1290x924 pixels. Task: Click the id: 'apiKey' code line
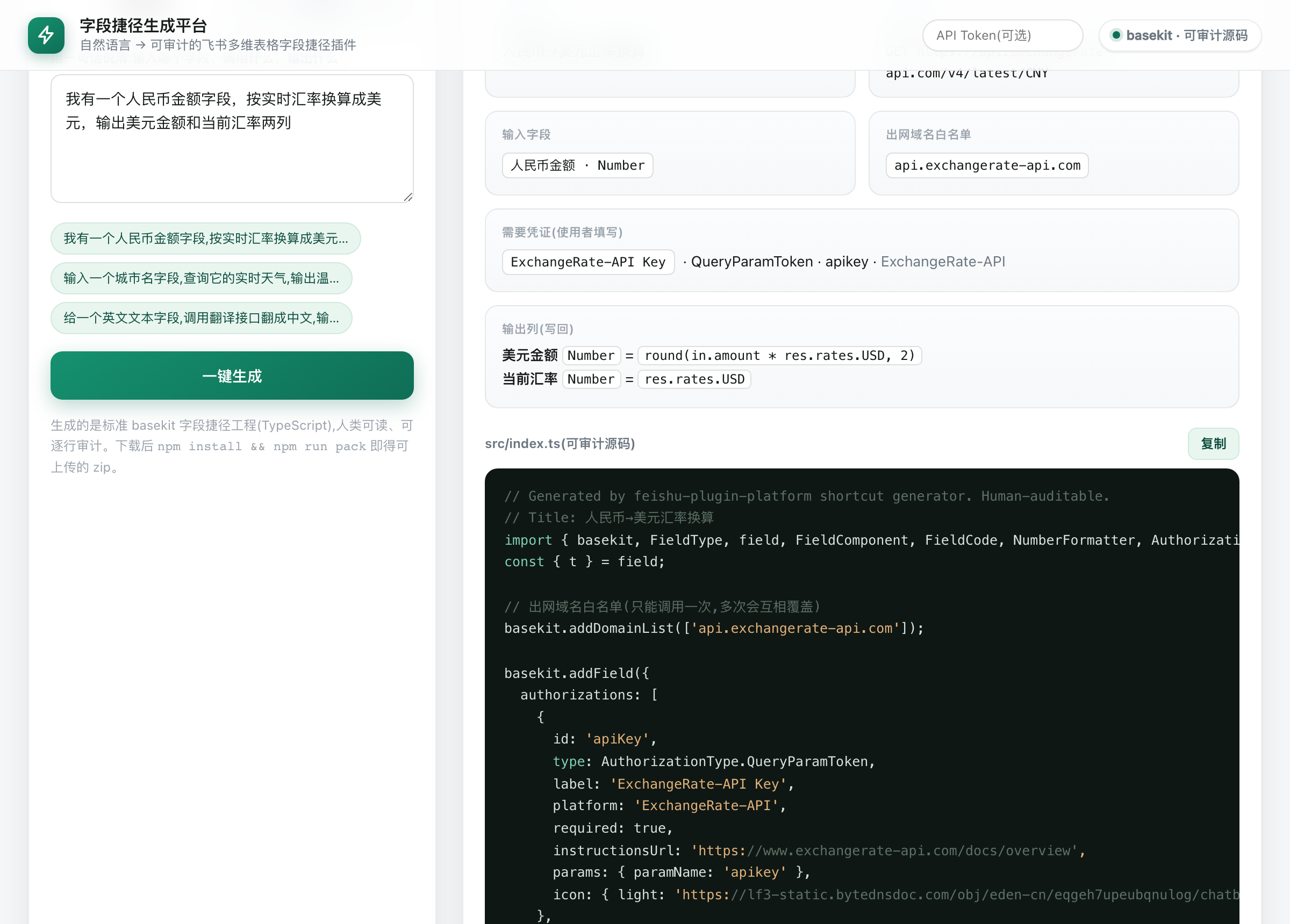(605, 739)
